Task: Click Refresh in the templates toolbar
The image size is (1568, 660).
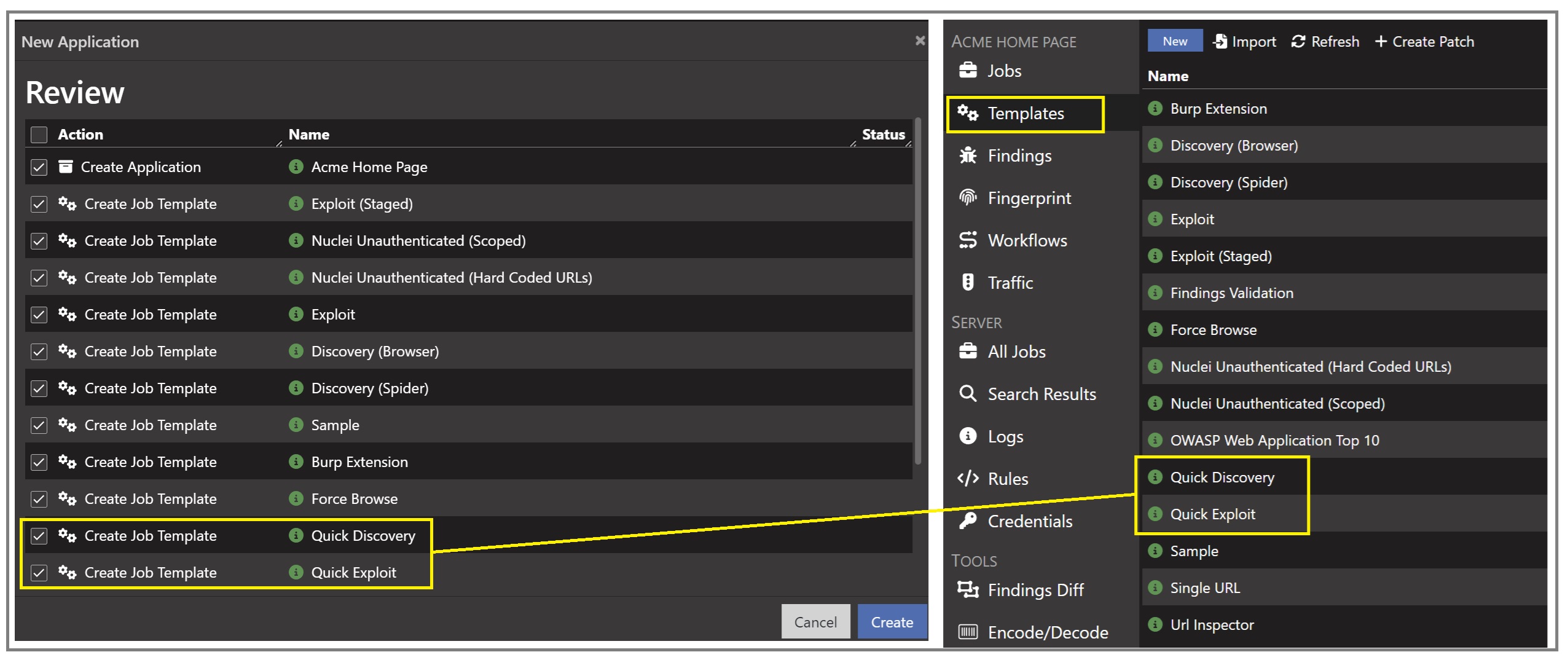Action: point(1325,41)
